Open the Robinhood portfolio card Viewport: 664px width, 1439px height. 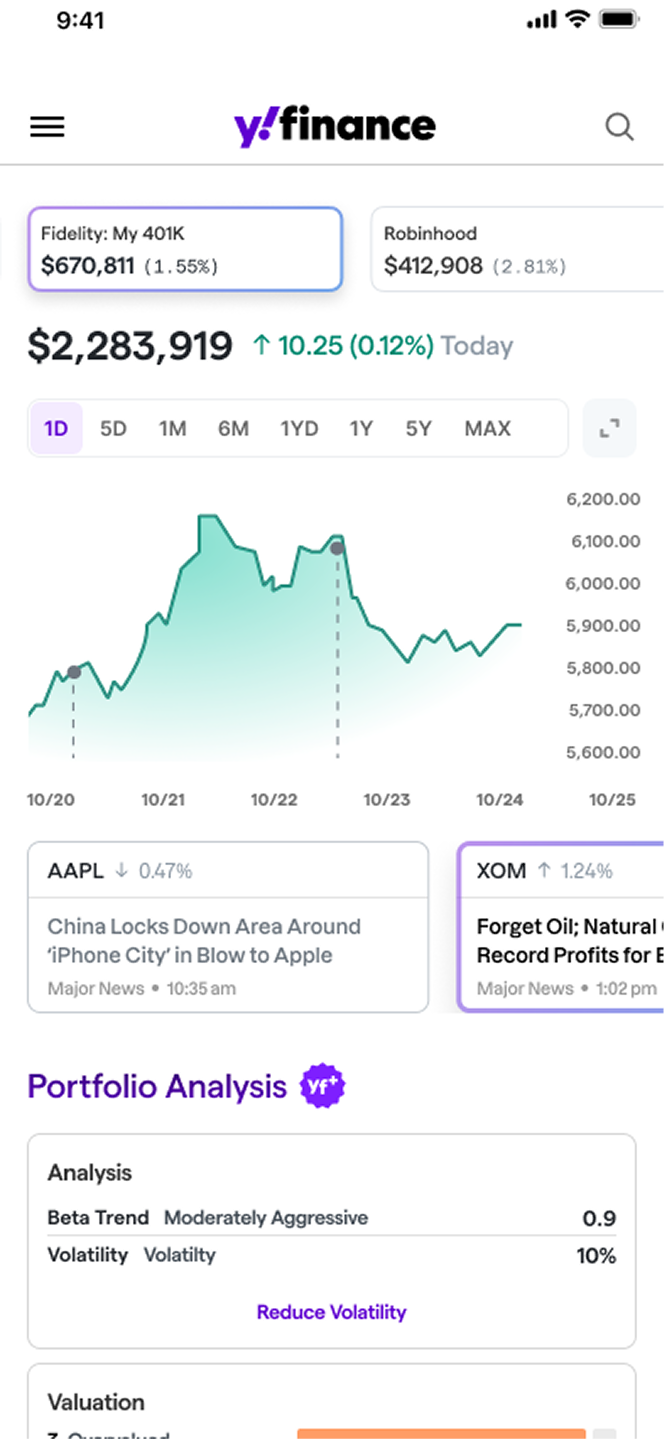tap(517, 249)
